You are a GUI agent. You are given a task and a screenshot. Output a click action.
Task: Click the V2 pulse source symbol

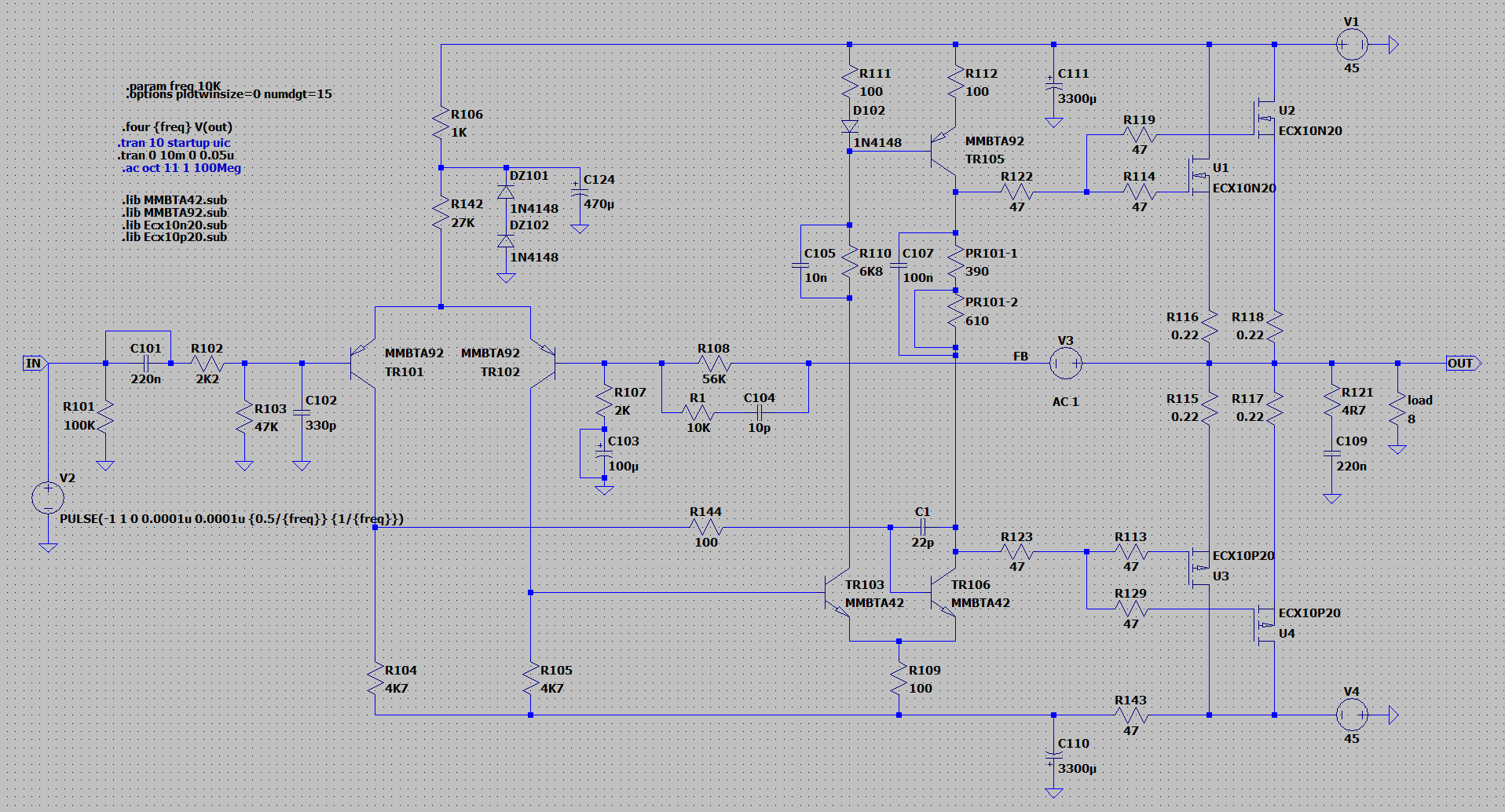click(x=48, y=498)
